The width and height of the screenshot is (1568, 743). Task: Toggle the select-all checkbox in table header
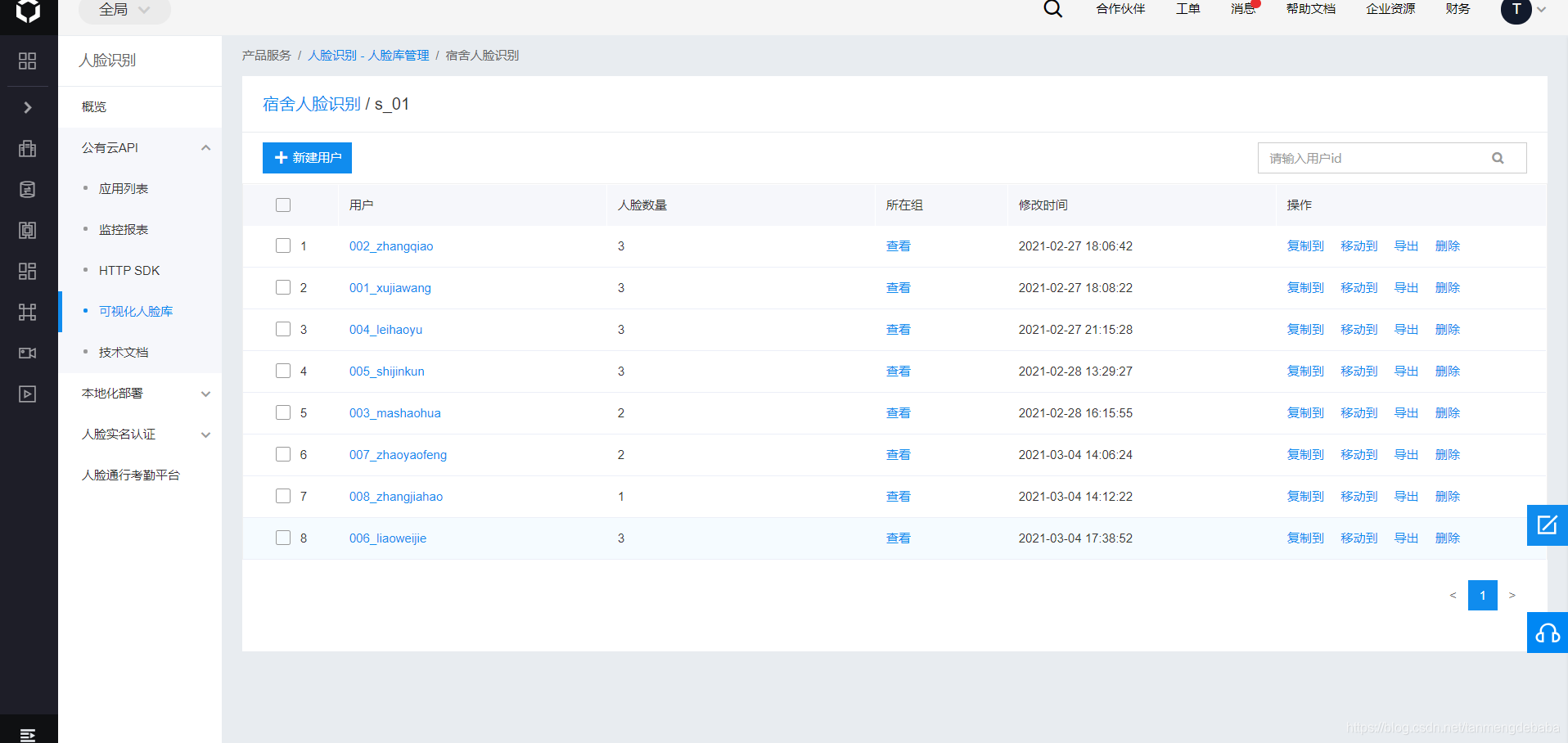(283, 205)
